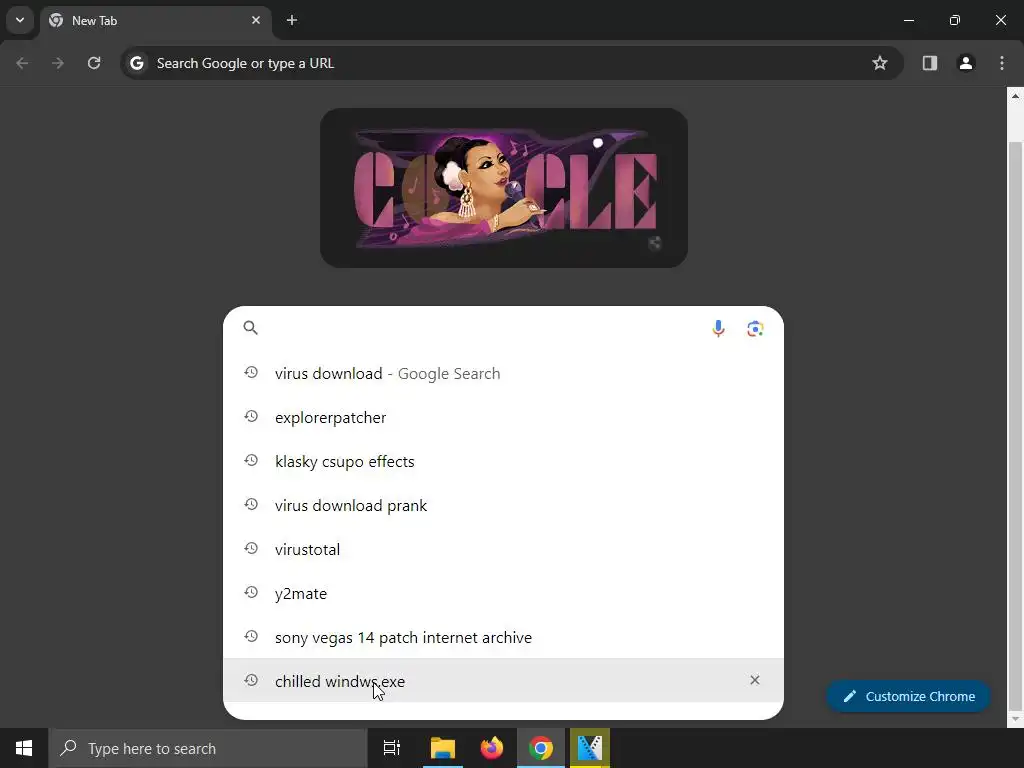Open the tab search dropdown arrow
The height and width of the screenshot is (768, 1024).
coord(20,20)
